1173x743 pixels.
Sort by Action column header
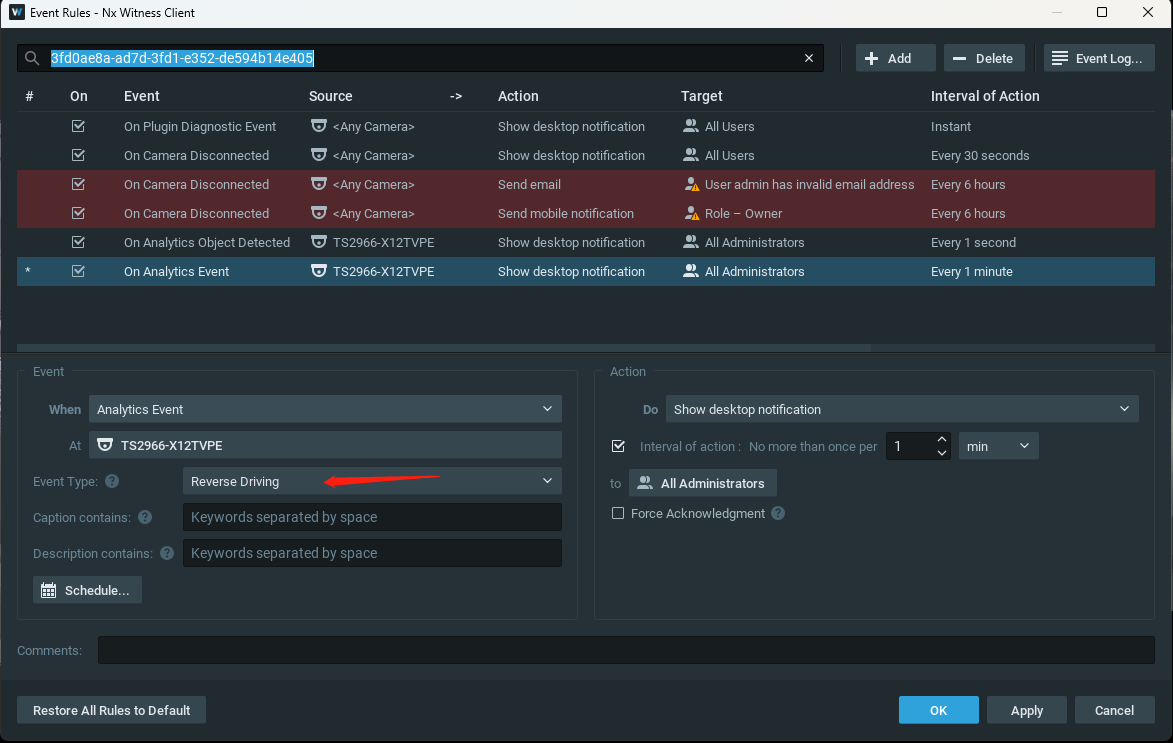(x=518, y=96)
